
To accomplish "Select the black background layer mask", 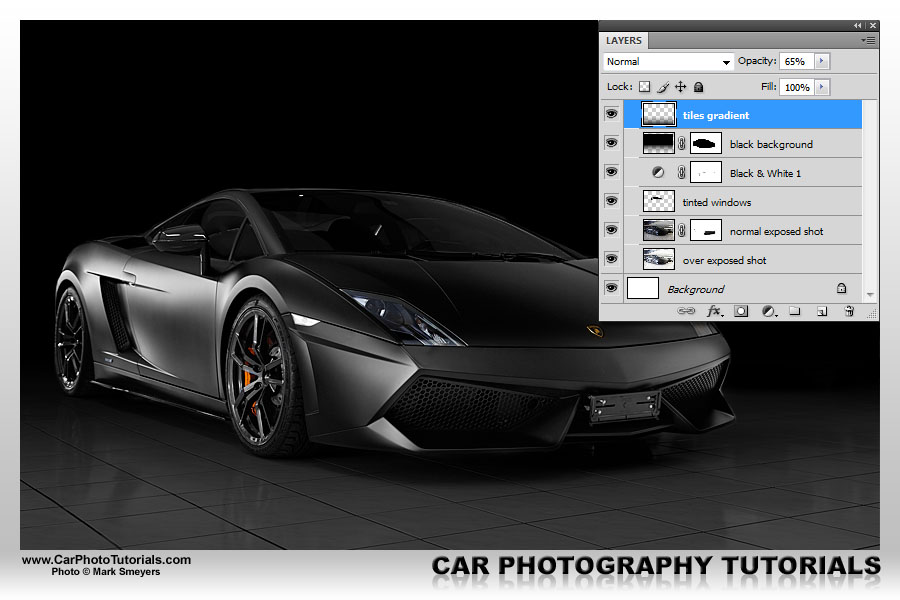I will [x=705, y=143].
